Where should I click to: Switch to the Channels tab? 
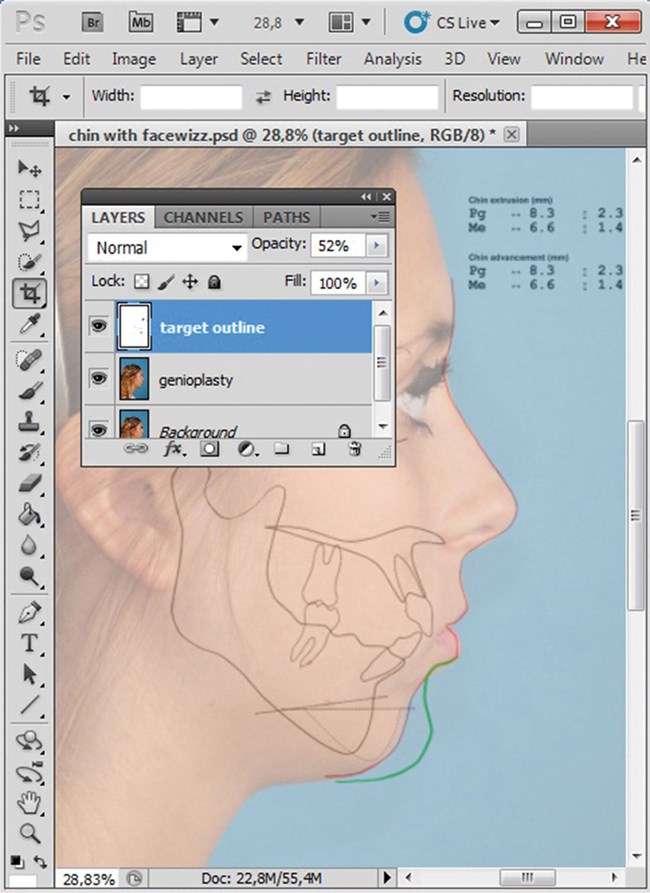click(203, 216)
